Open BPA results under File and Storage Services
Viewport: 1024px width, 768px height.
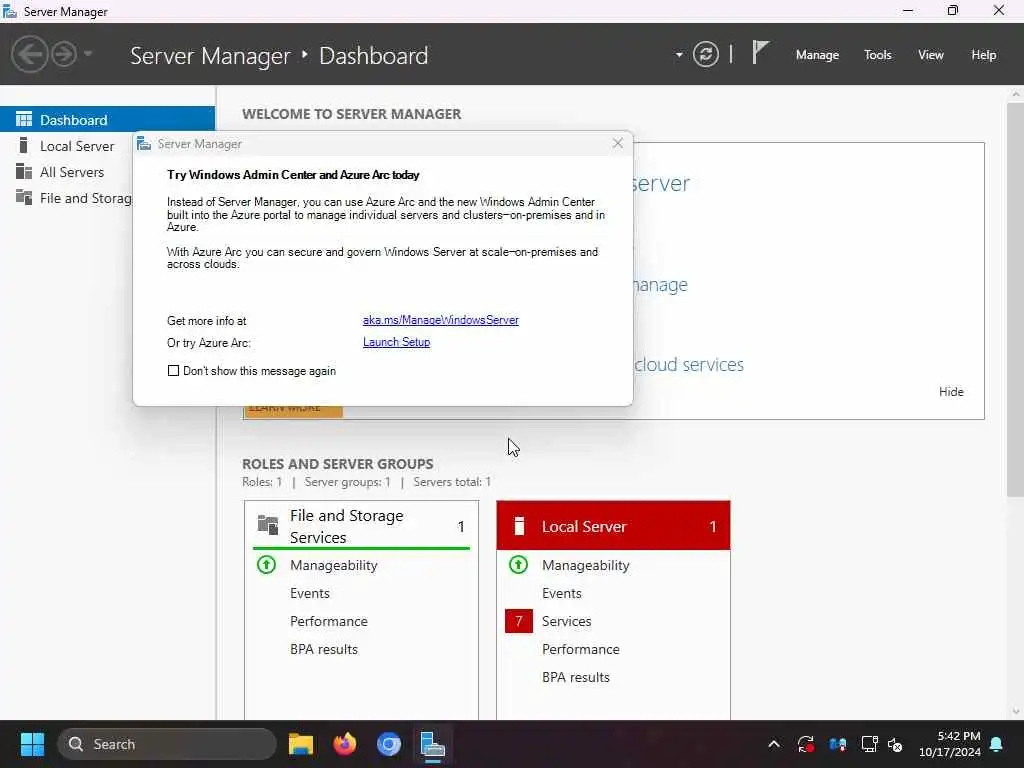click(x=324, y=650)
